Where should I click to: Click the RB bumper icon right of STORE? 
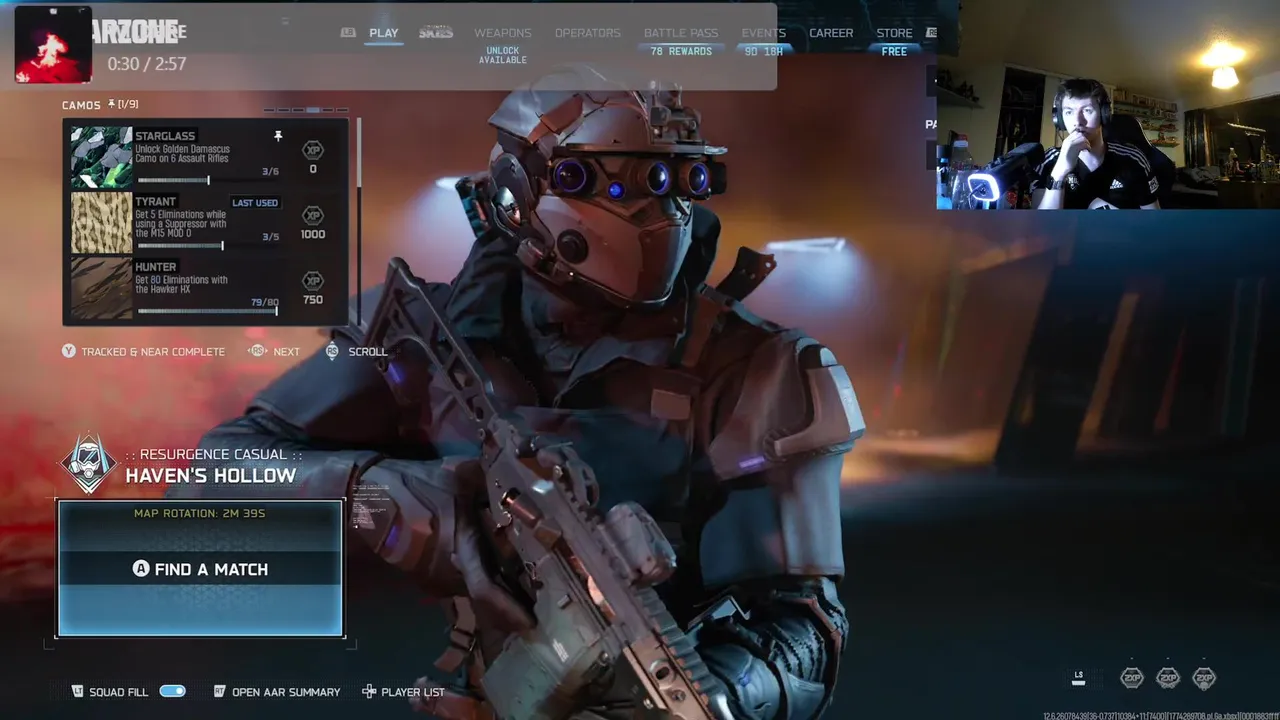coord(931,33)
